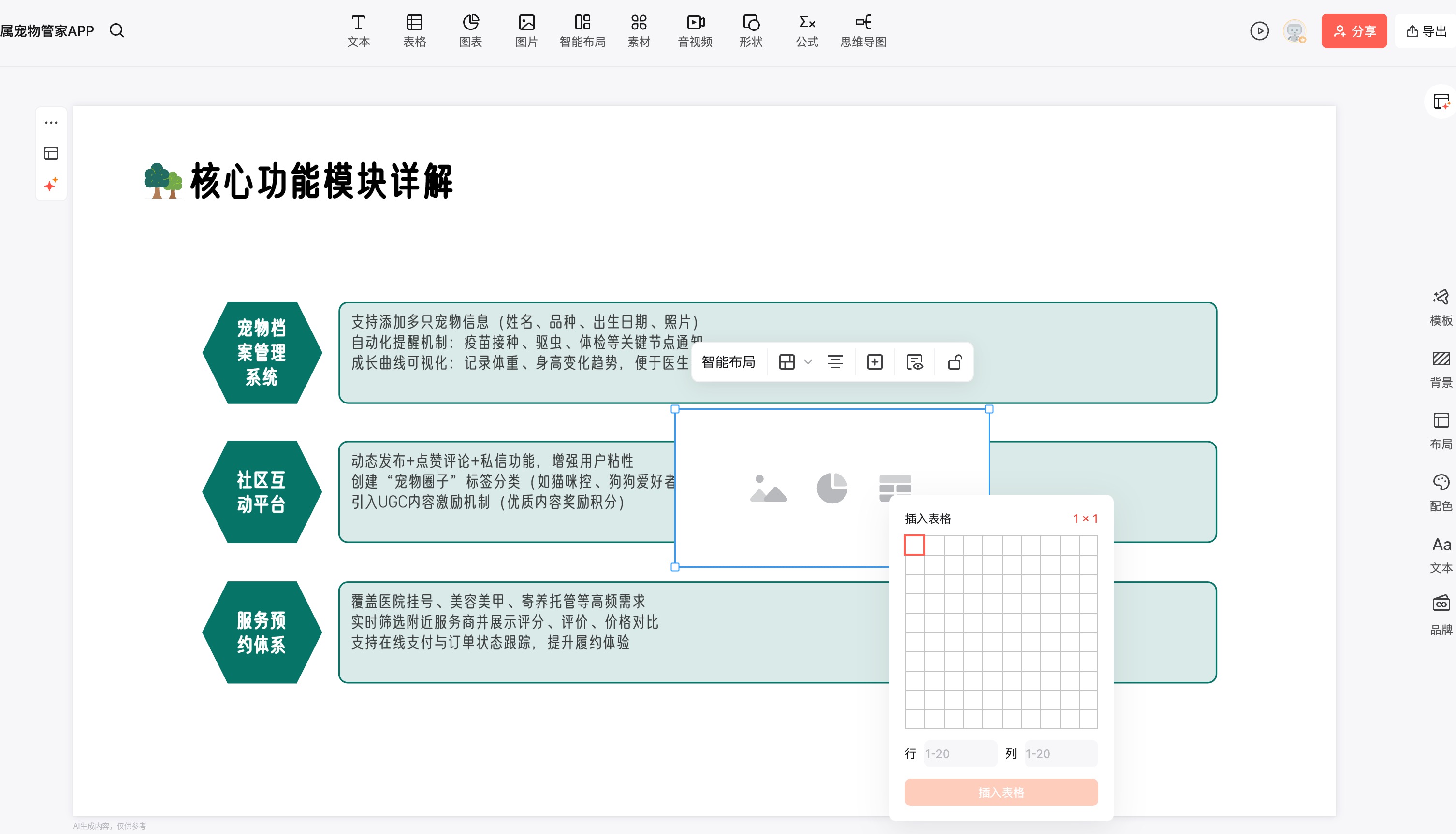The width and height of the screenshot is (1456, 834).
Task: Browse the 素材 asset library
Action: pos(639,30)
